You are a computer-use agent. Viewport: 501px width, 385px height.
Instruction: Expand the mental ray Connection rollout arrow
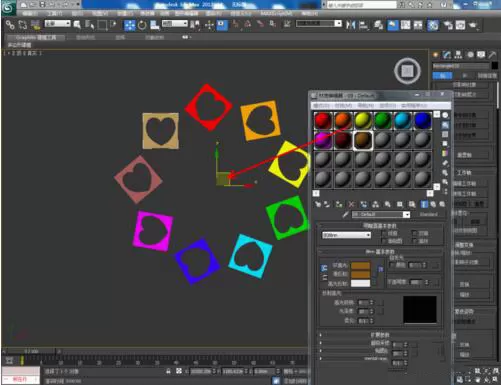321,359
